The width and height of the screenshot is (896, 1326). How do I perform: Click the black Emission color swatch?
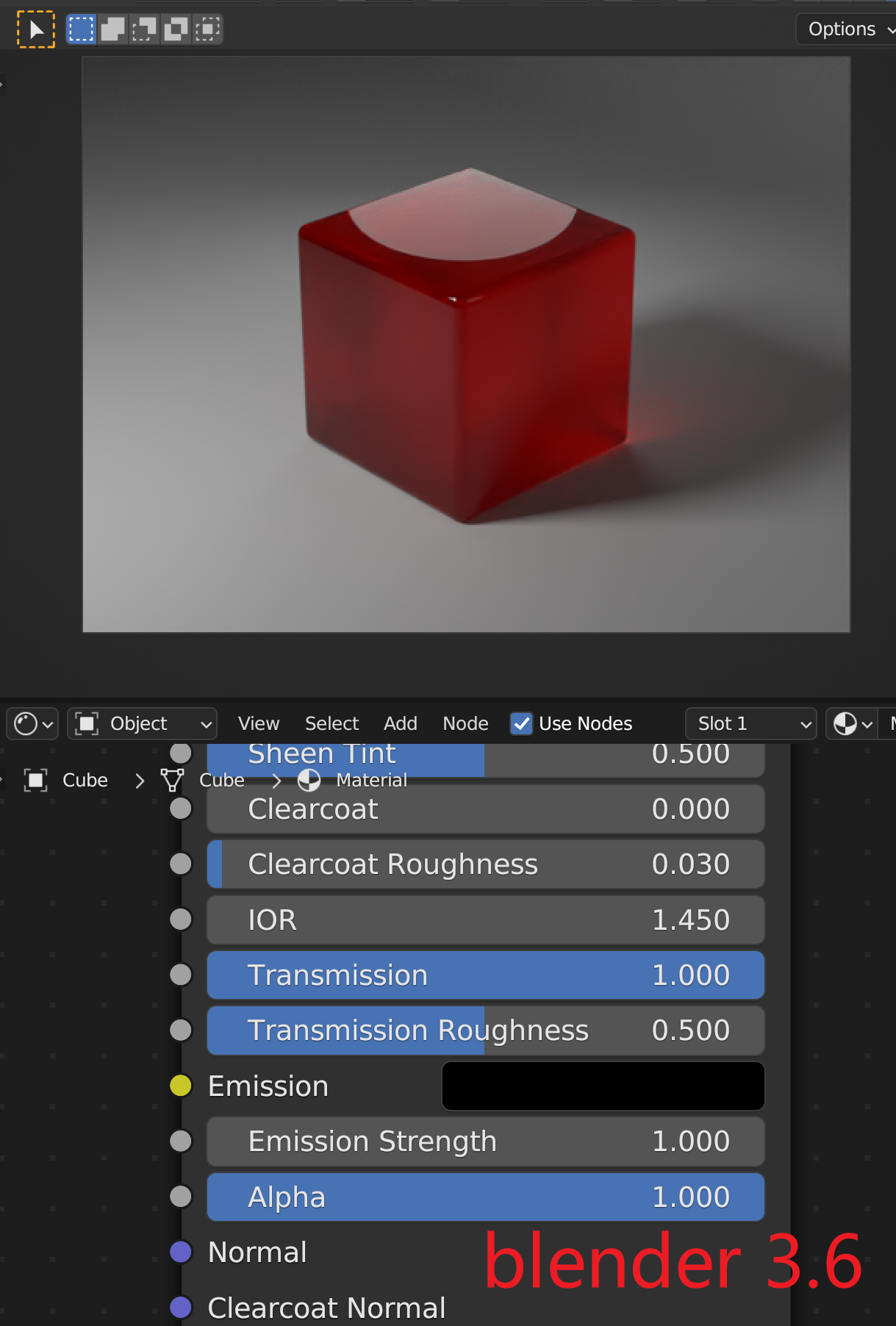(603, 1086)
